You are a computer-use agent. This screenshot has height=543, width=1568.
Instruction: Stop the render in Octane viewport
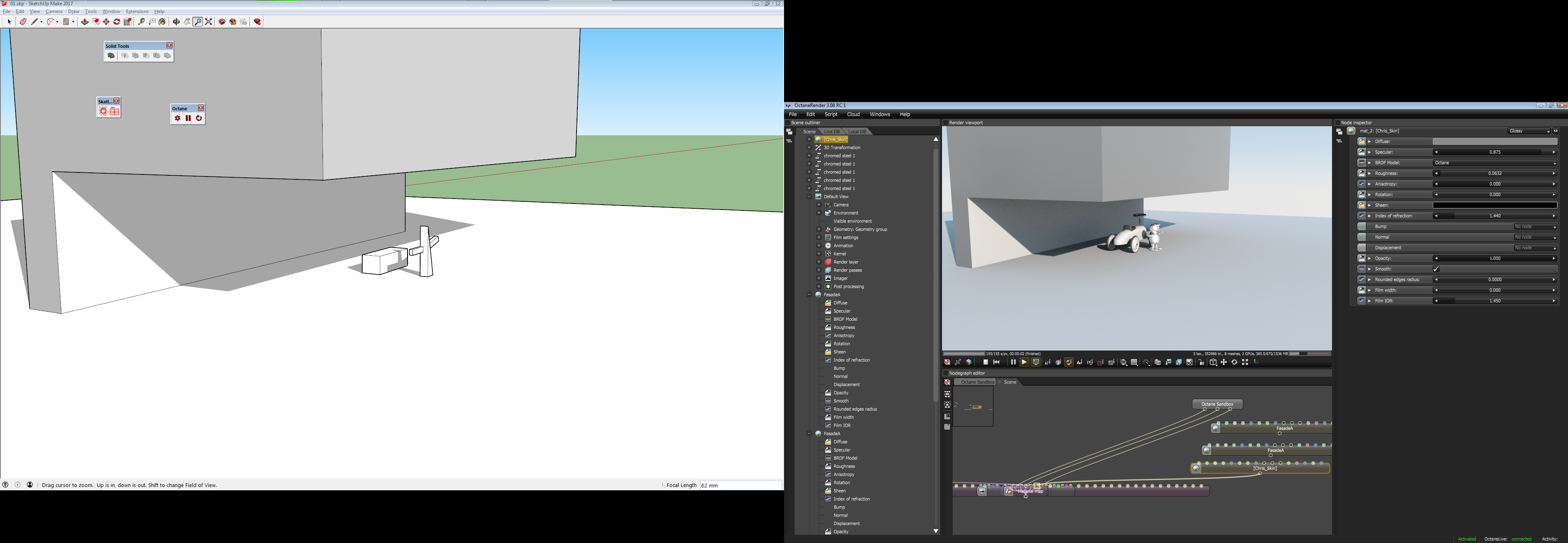[x=985, y=362]
